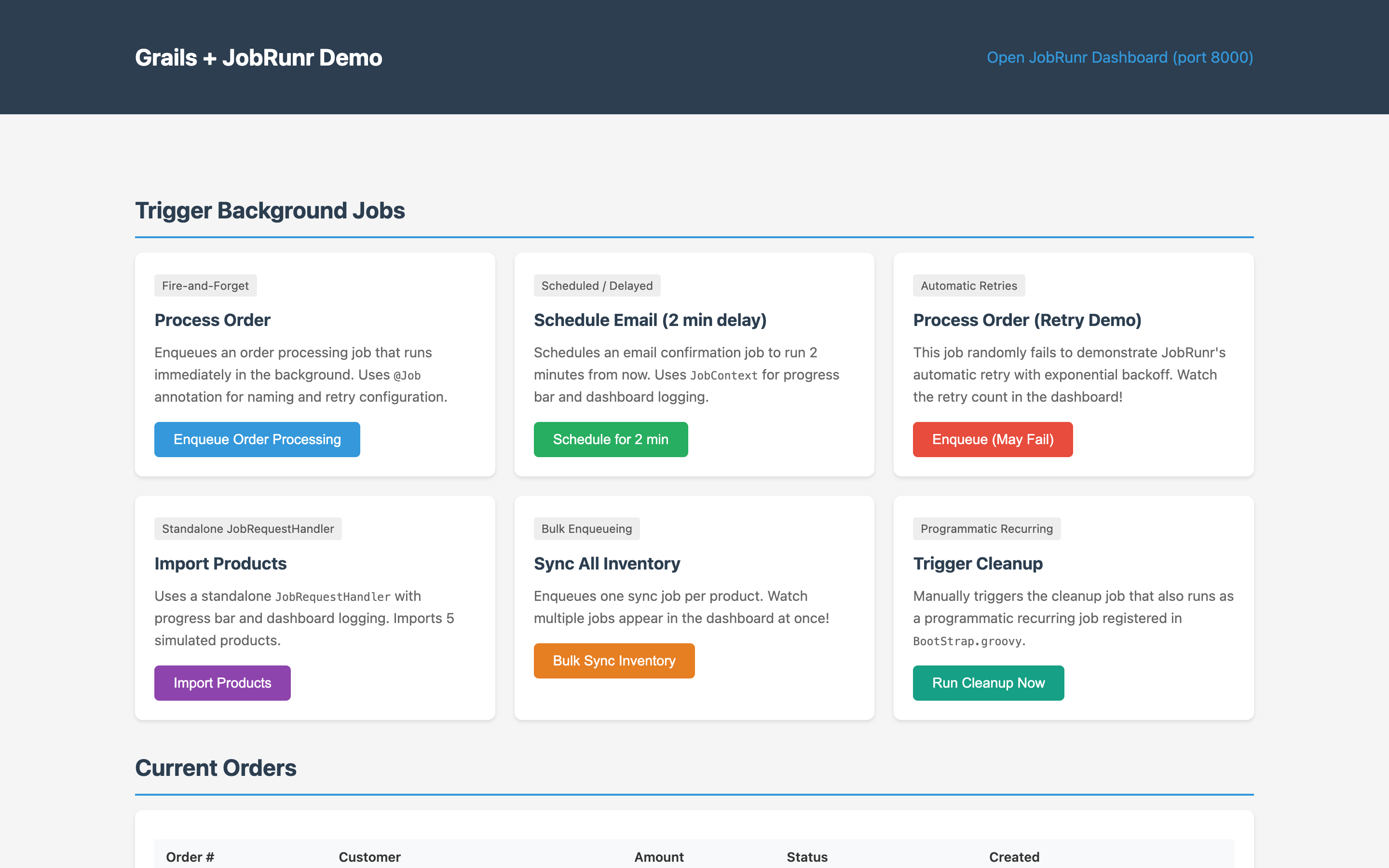The width and height of the screenshot is (1389, 868).
Task: Click the Enqueue (May Fail) button
Action: tap(993, 439)
